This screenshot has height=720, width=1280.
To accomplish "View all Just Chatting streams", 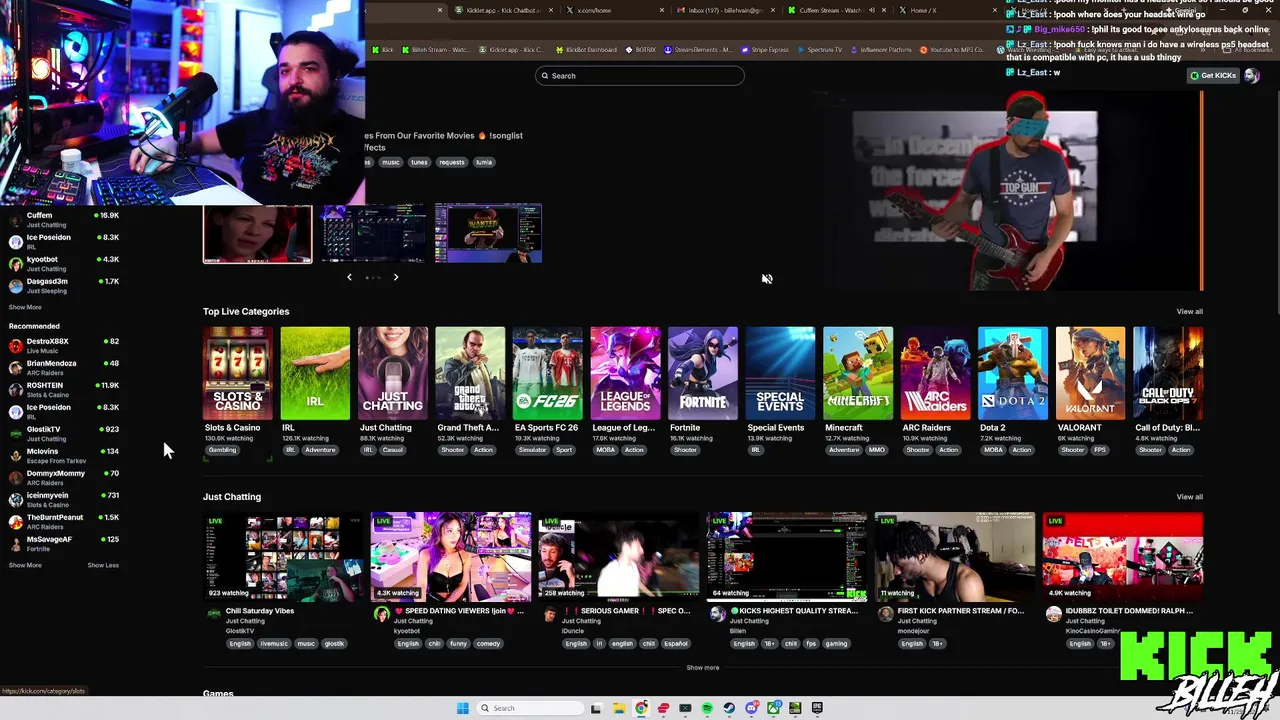I will (x=1189, y=497).
